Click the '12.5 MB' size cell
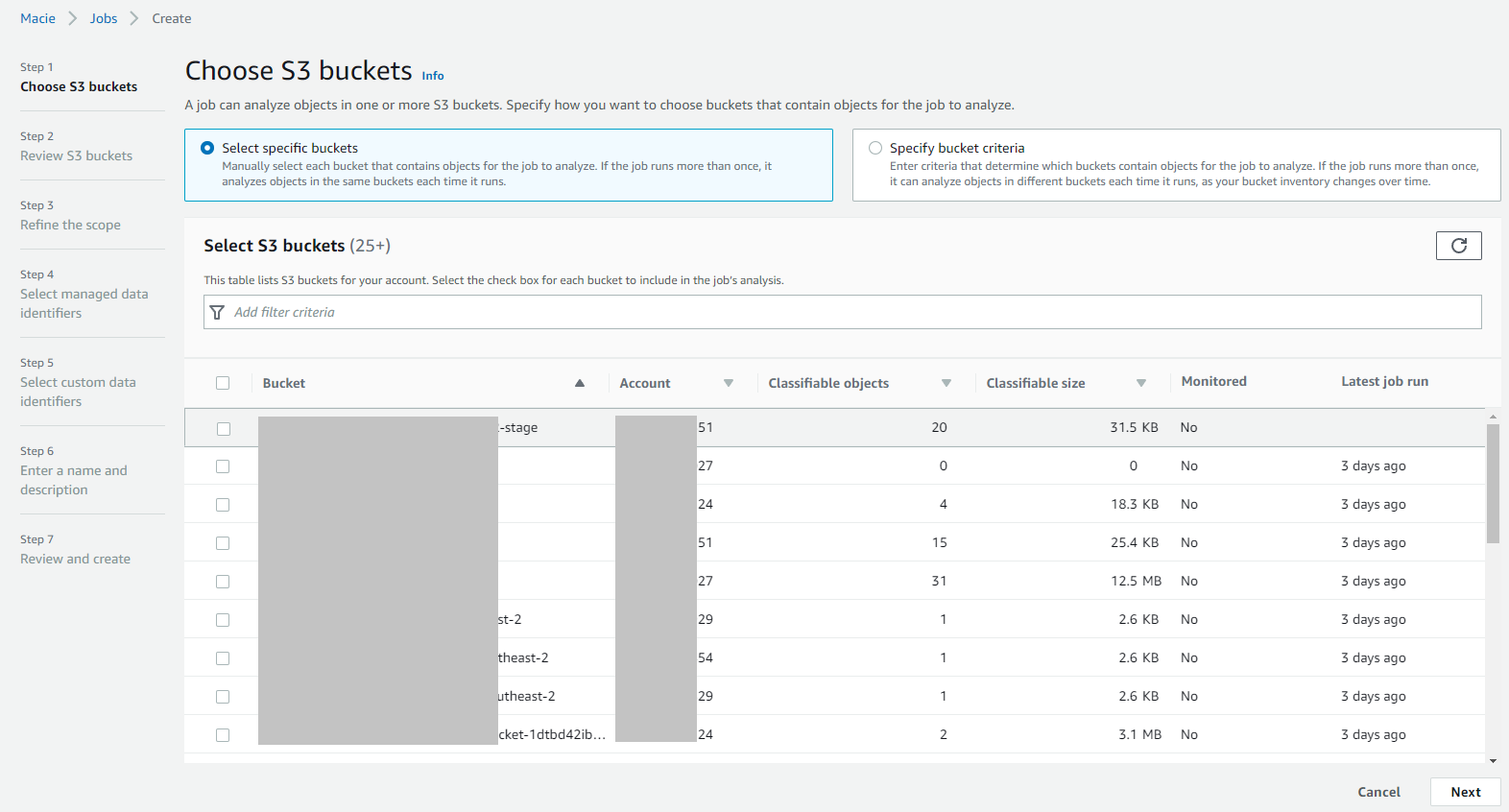 point(1137,581)
